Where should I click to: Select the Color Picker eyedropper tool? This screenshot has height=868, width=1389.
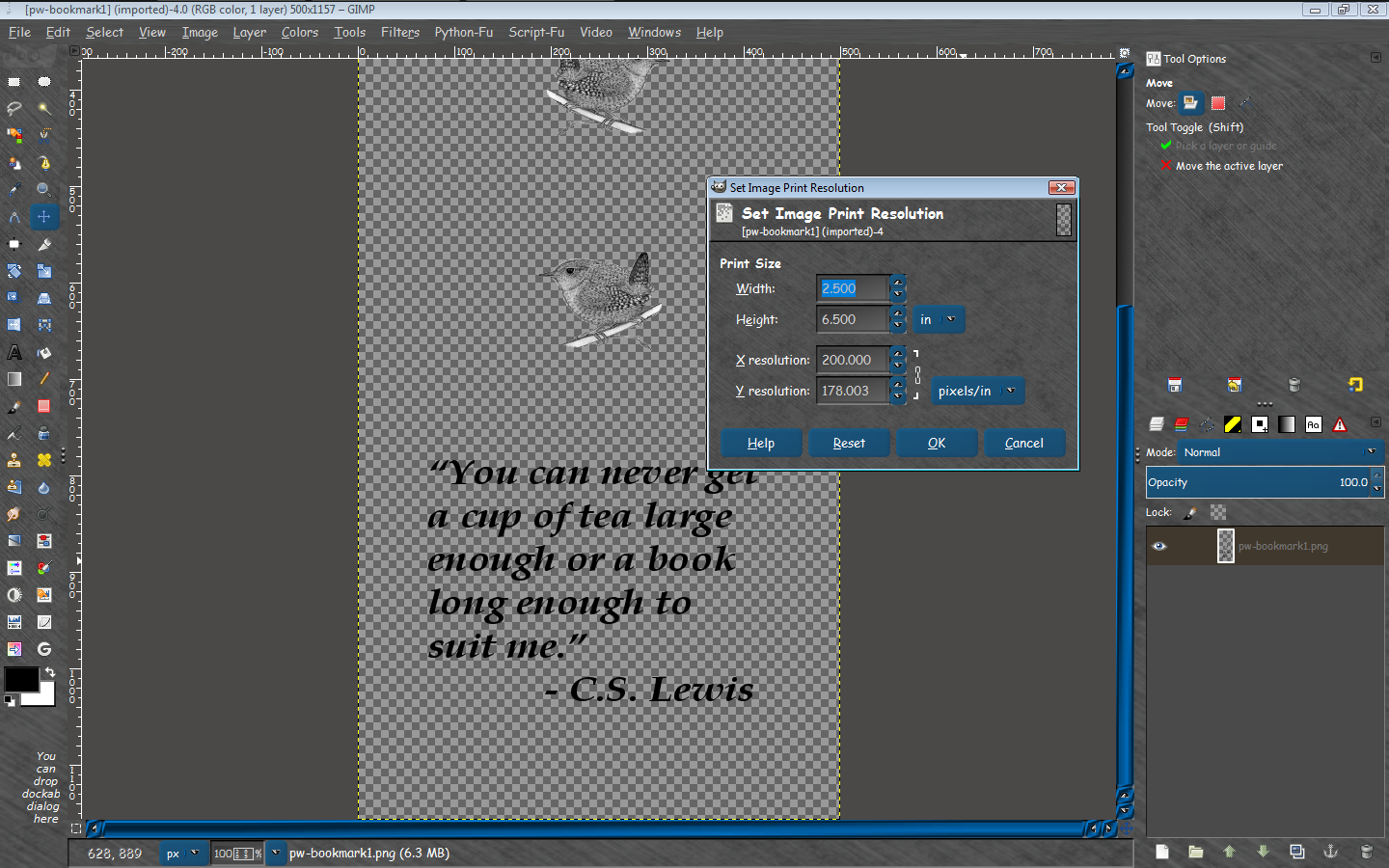(x=14, y=190)
